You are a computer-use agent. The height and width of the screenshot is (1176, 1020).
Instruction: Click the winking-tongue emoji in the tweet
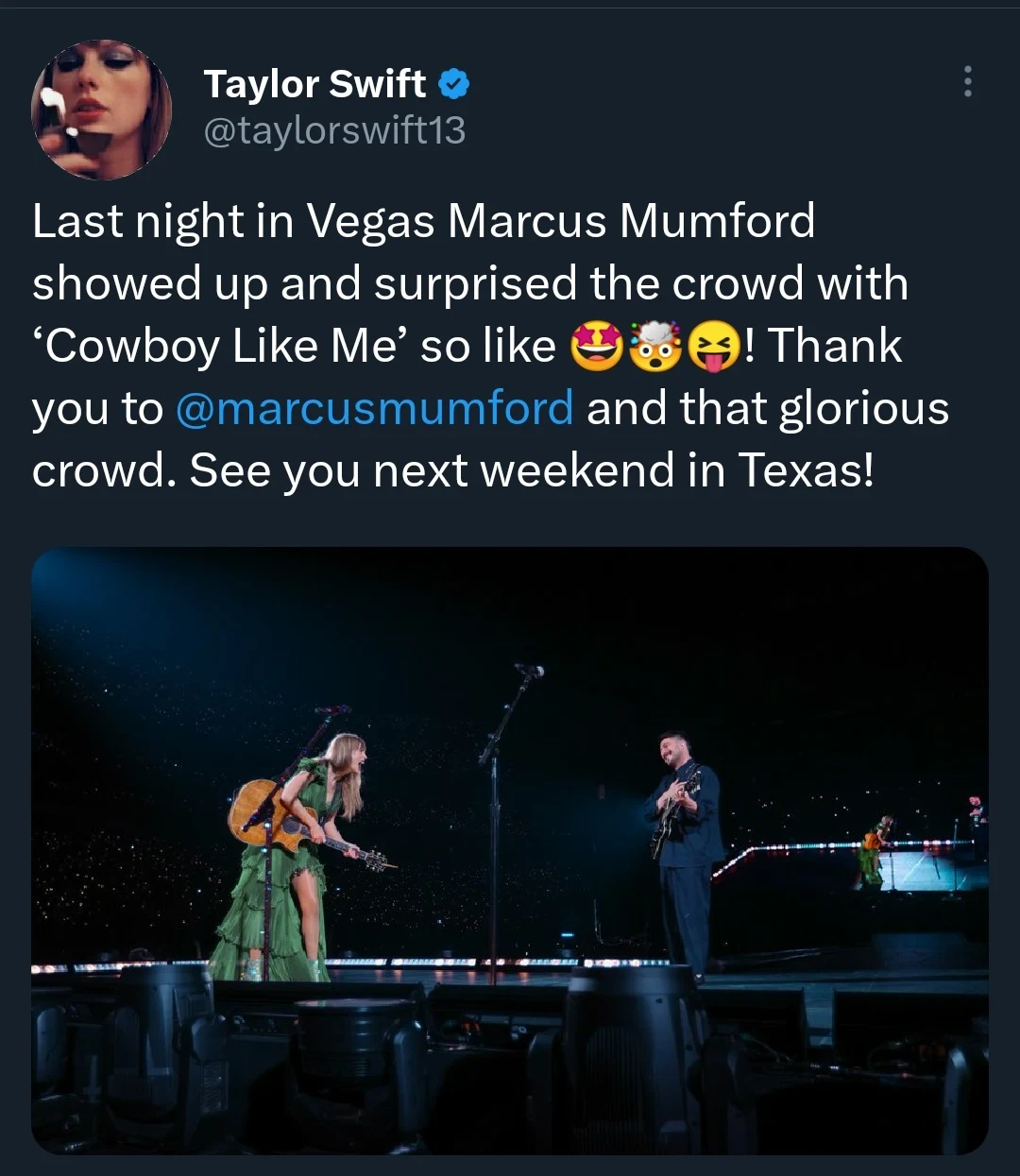718,345
